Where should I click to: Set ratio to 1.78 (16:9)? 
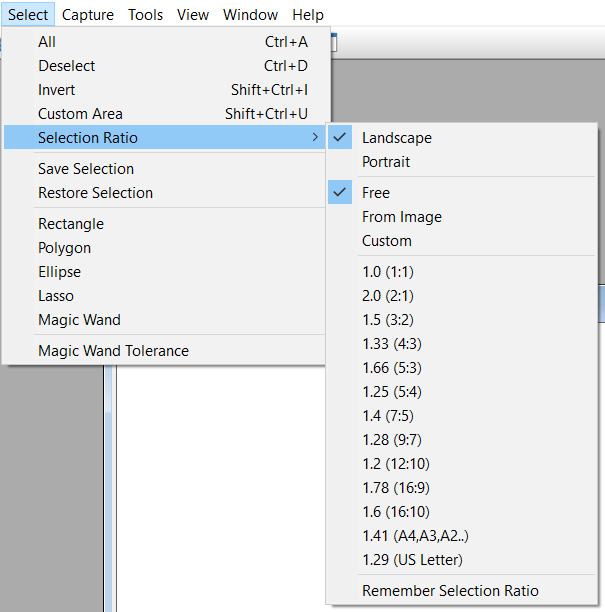click(x=398, y=487)
